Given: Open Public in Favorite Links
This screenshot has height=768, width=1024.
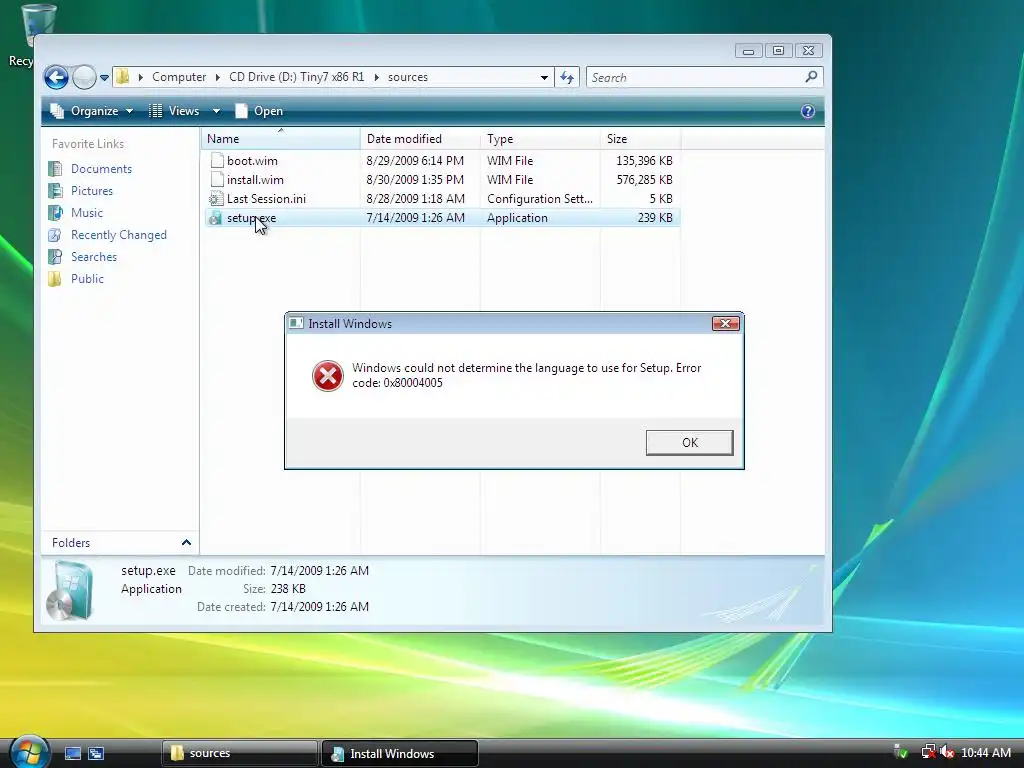Looking at the screenshot, I should tap(88, 279).
